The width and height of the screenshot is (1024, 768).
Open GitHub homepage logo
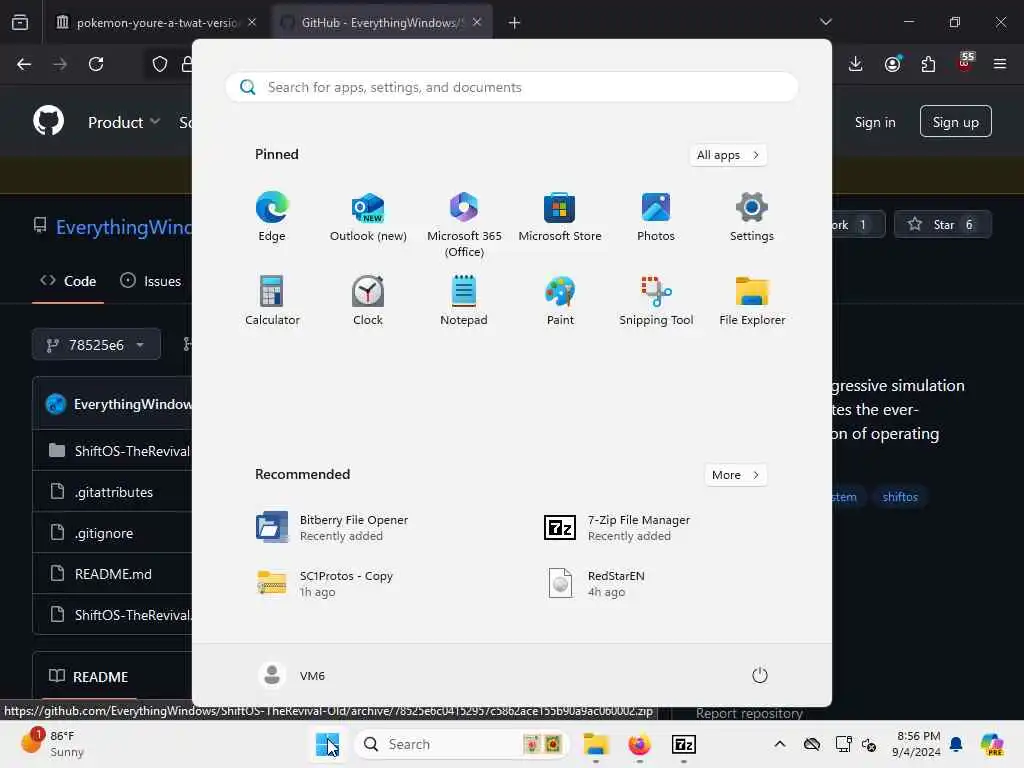48,121
